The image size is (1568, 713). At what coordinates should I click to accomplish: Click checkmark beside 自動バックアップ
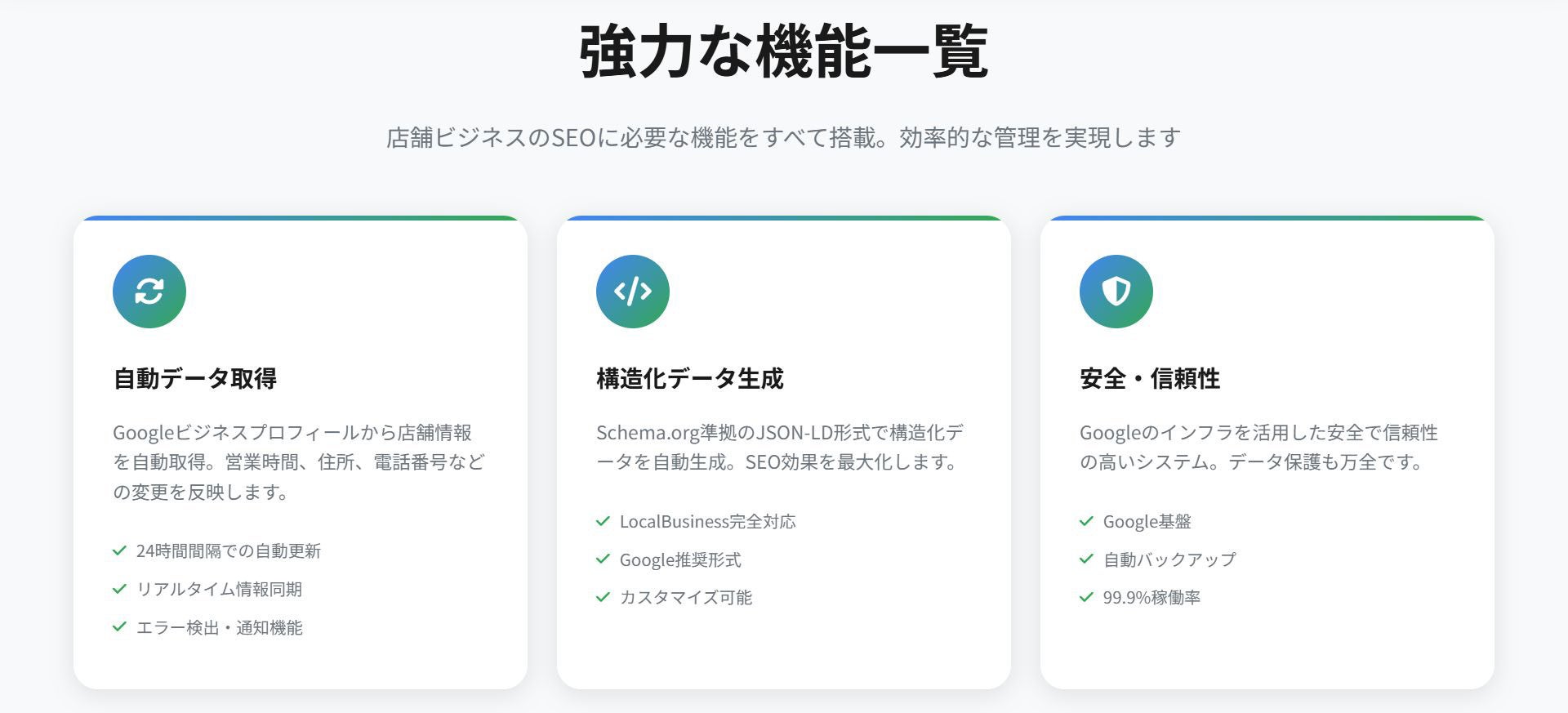pyautogui.click(x=1086, y=559)
